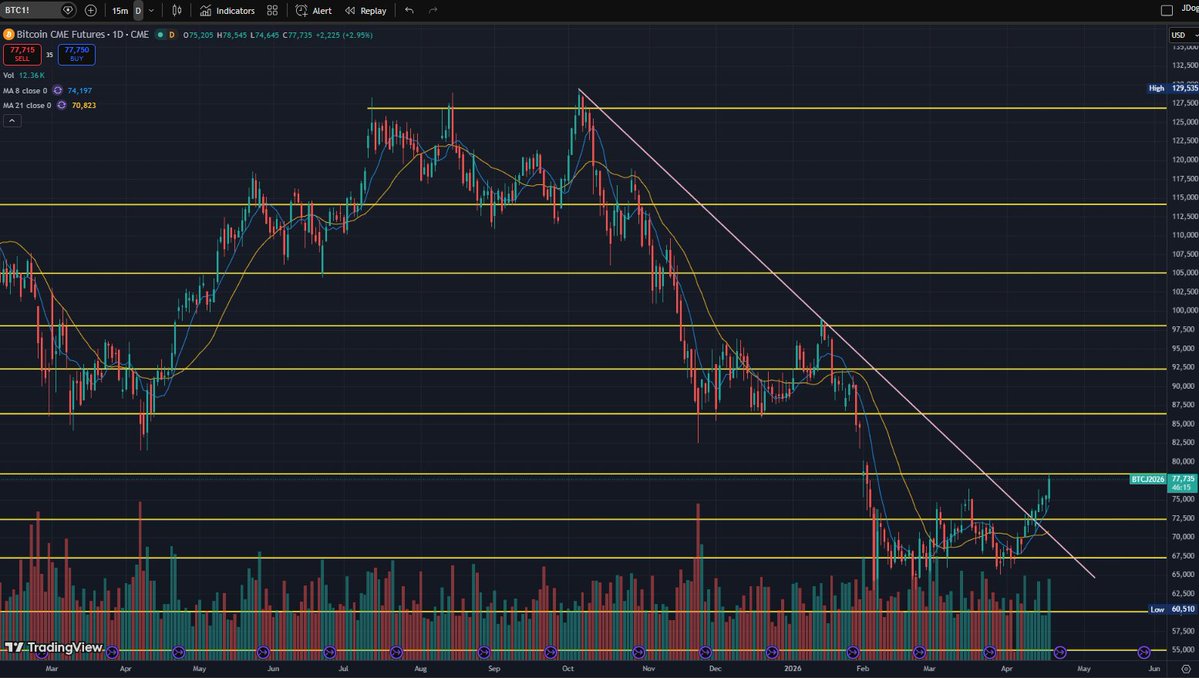Open indicator templates grid icon
Image resolution: width=1199 pixels, height=678 pixels.
(272, 11)
